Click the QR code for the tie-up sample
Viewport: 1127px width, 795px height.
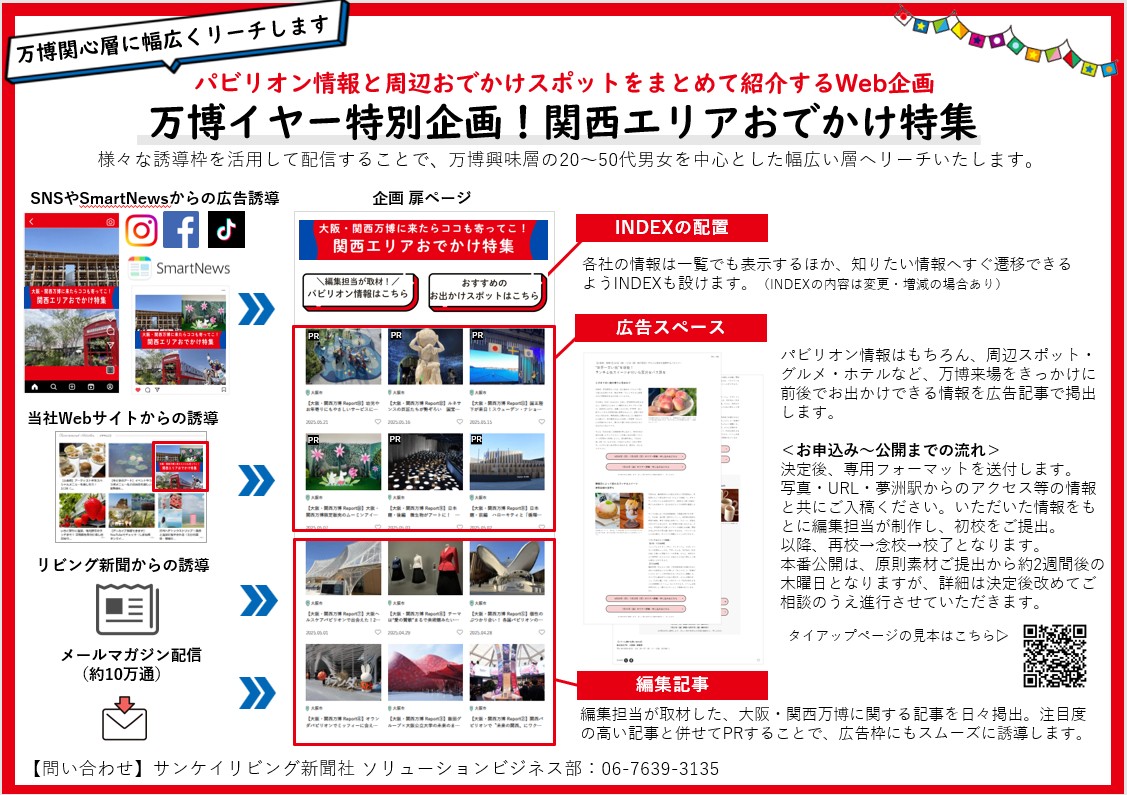pos(1054,656)
